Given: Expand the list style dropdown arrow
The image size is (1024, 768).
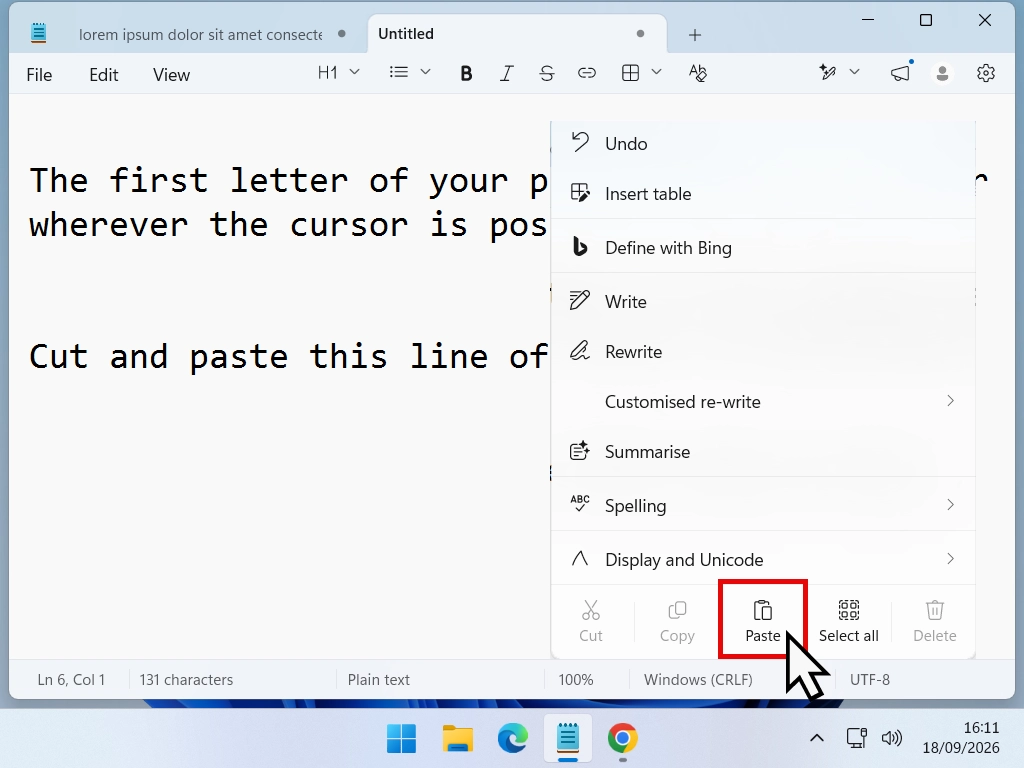Looking at the screenshot, I should tap(425, 72).
